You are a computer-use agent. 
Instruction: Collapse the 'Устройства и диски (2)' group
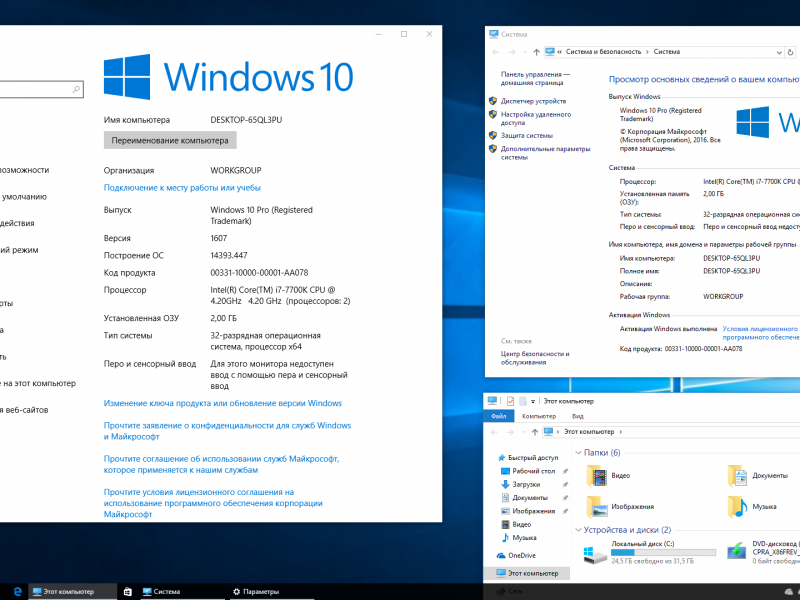[x=579, y=530]
